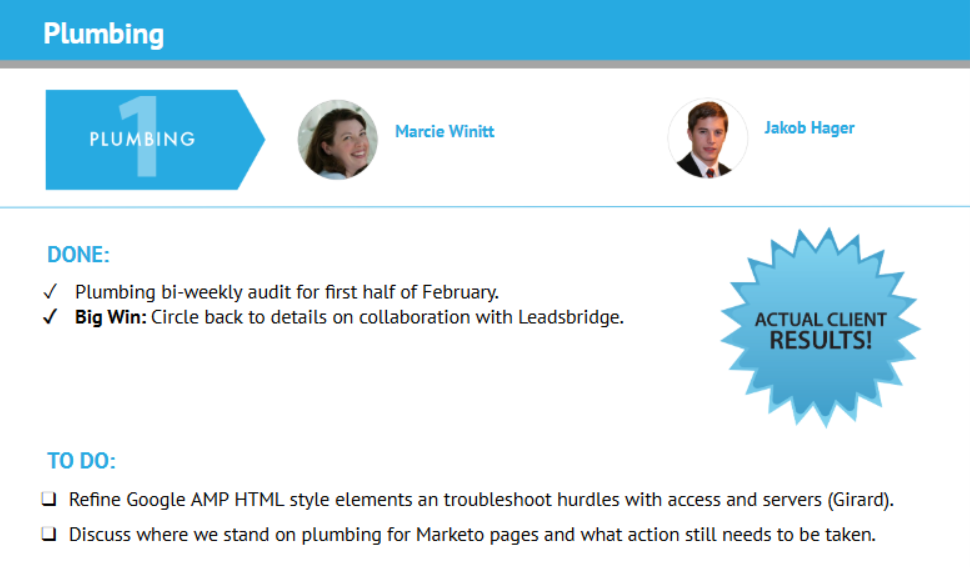The height and width of the screenshot is (567, 970).
Task: Click the Discuss where we stand task text
Action: (x=472, y=535)
